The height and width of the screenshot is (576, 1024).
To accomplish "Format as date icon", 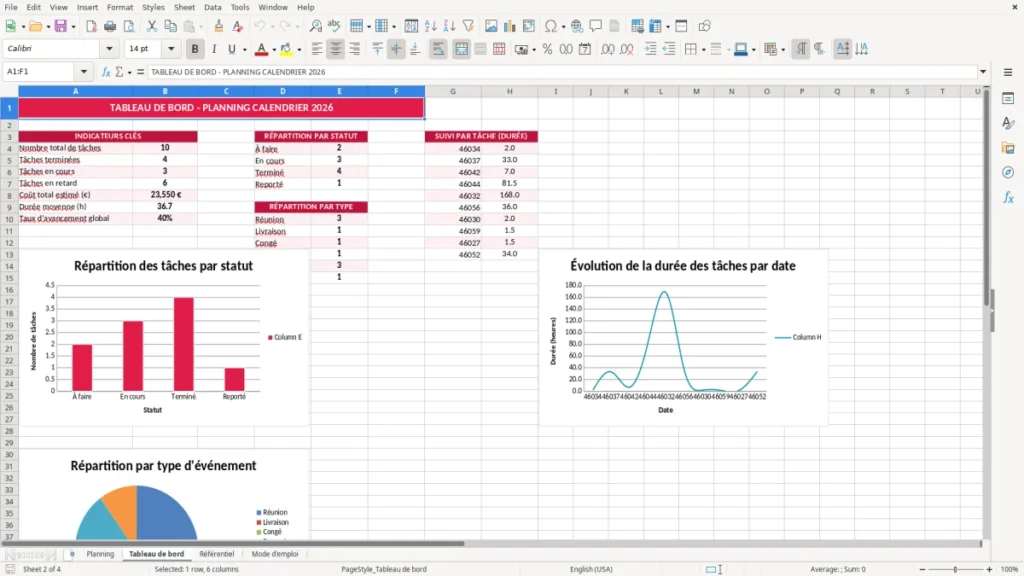I will coord(585,49).
